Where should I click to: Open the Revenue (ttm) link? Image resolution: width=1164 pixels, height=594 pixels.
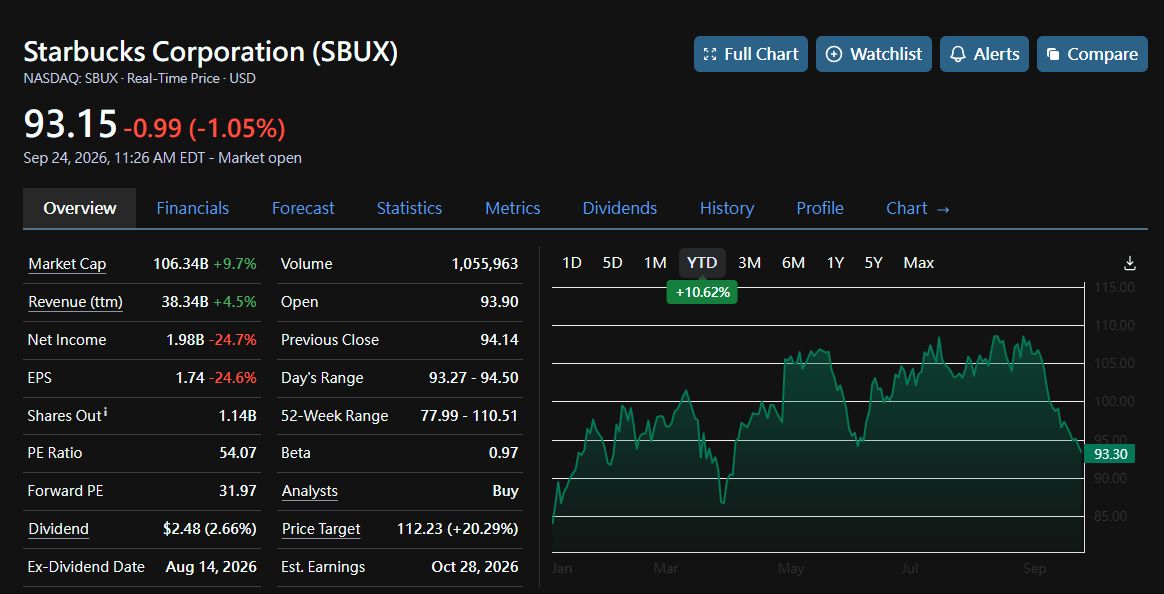coord(75,301)
